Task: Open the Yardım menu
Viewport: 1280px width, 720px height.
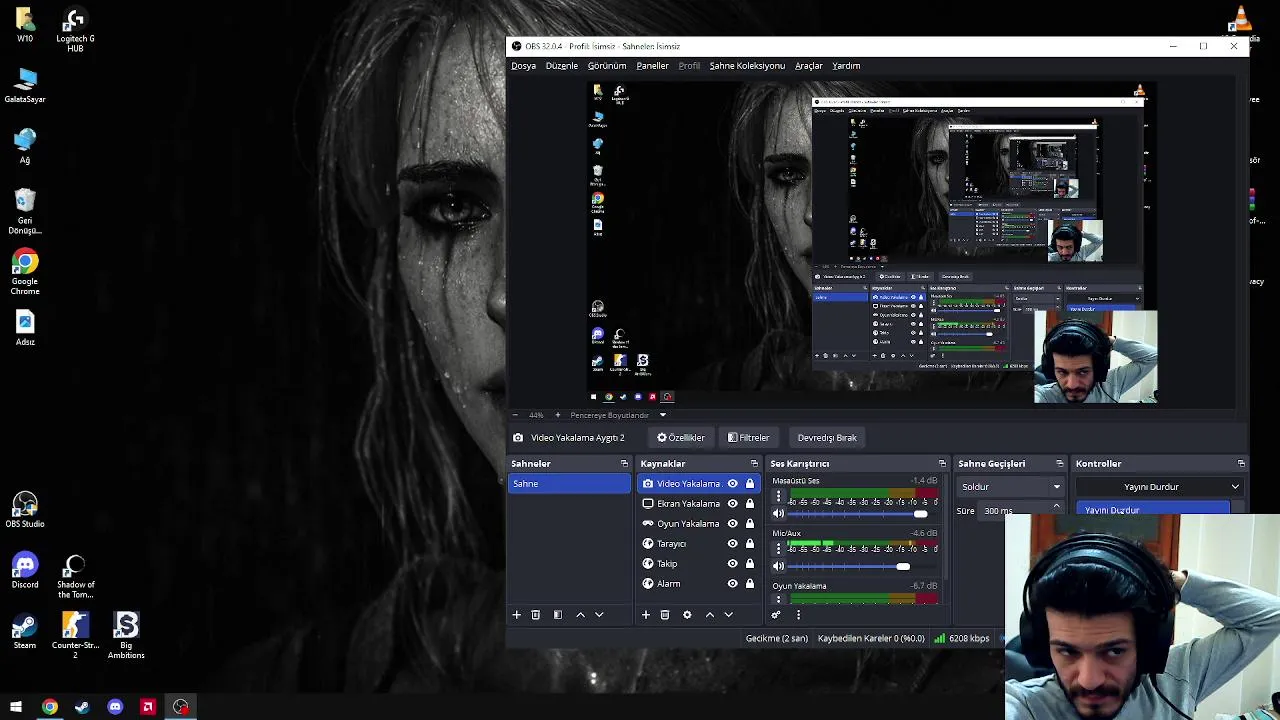Action: pos(845,66)
